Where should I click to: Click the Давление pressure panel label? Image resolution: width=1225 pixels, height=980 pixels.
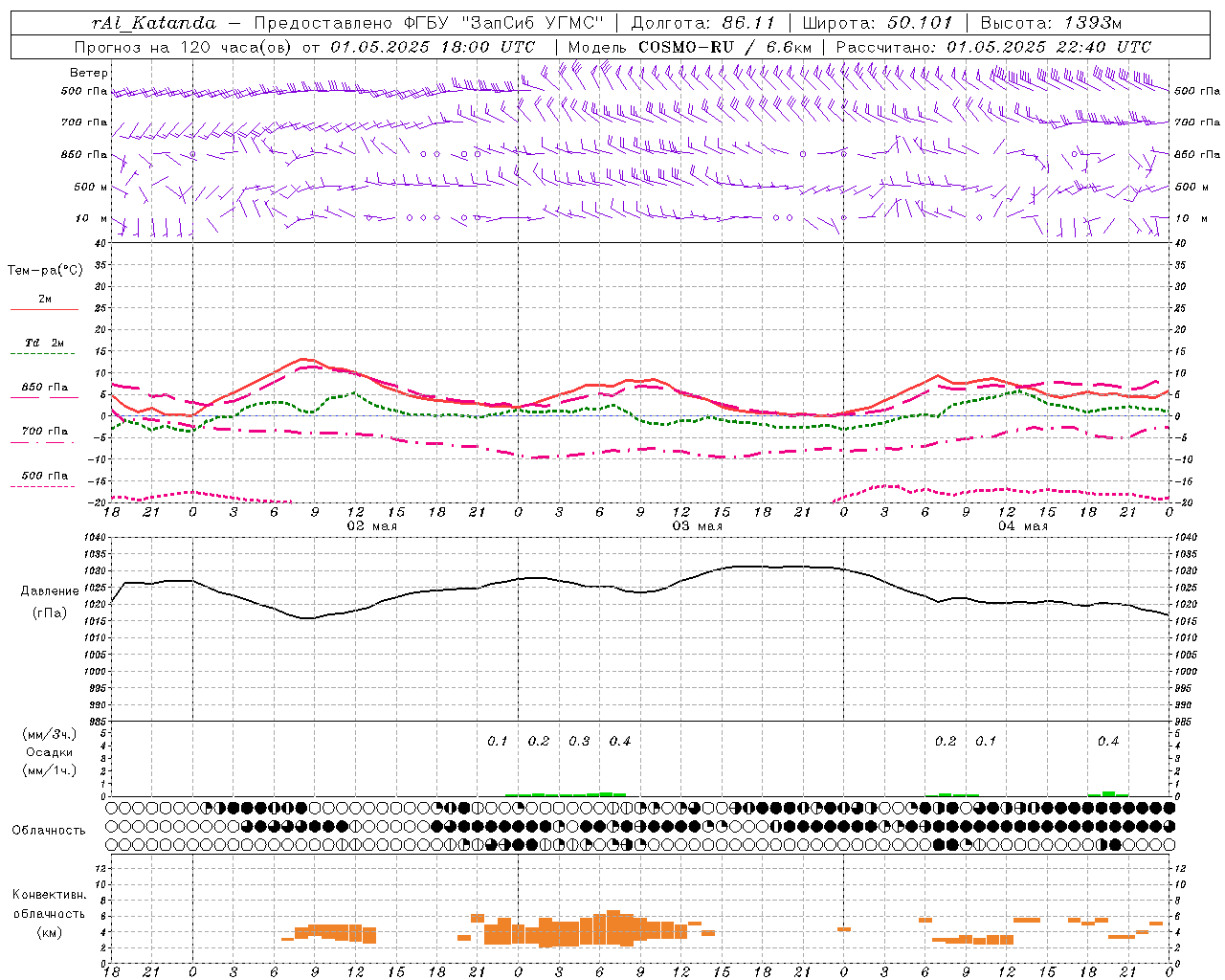[50, 591]
